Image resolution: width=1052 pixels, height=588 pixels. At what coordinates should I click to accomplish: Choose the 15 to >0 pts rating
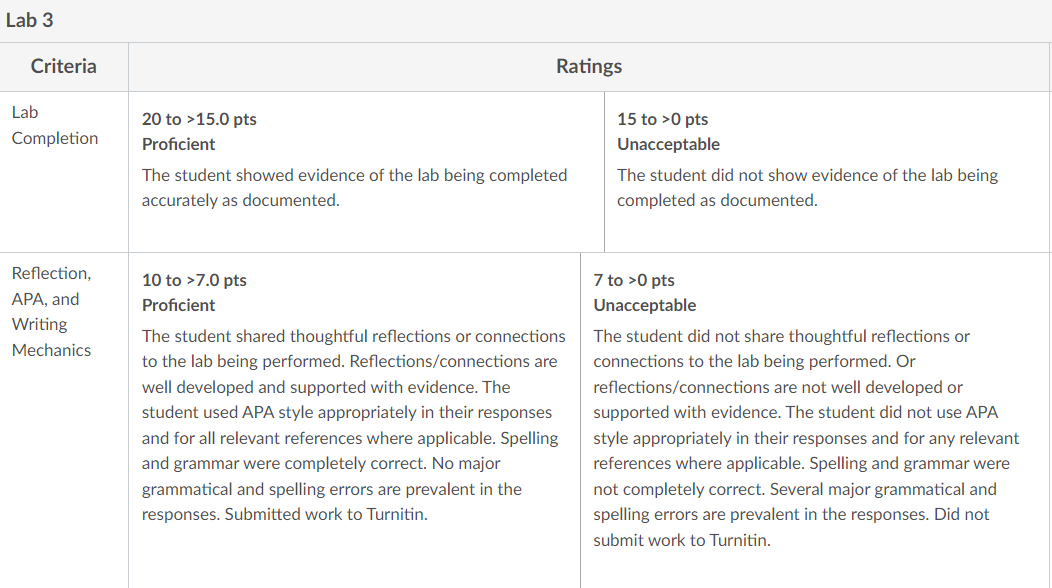[663, 119]
